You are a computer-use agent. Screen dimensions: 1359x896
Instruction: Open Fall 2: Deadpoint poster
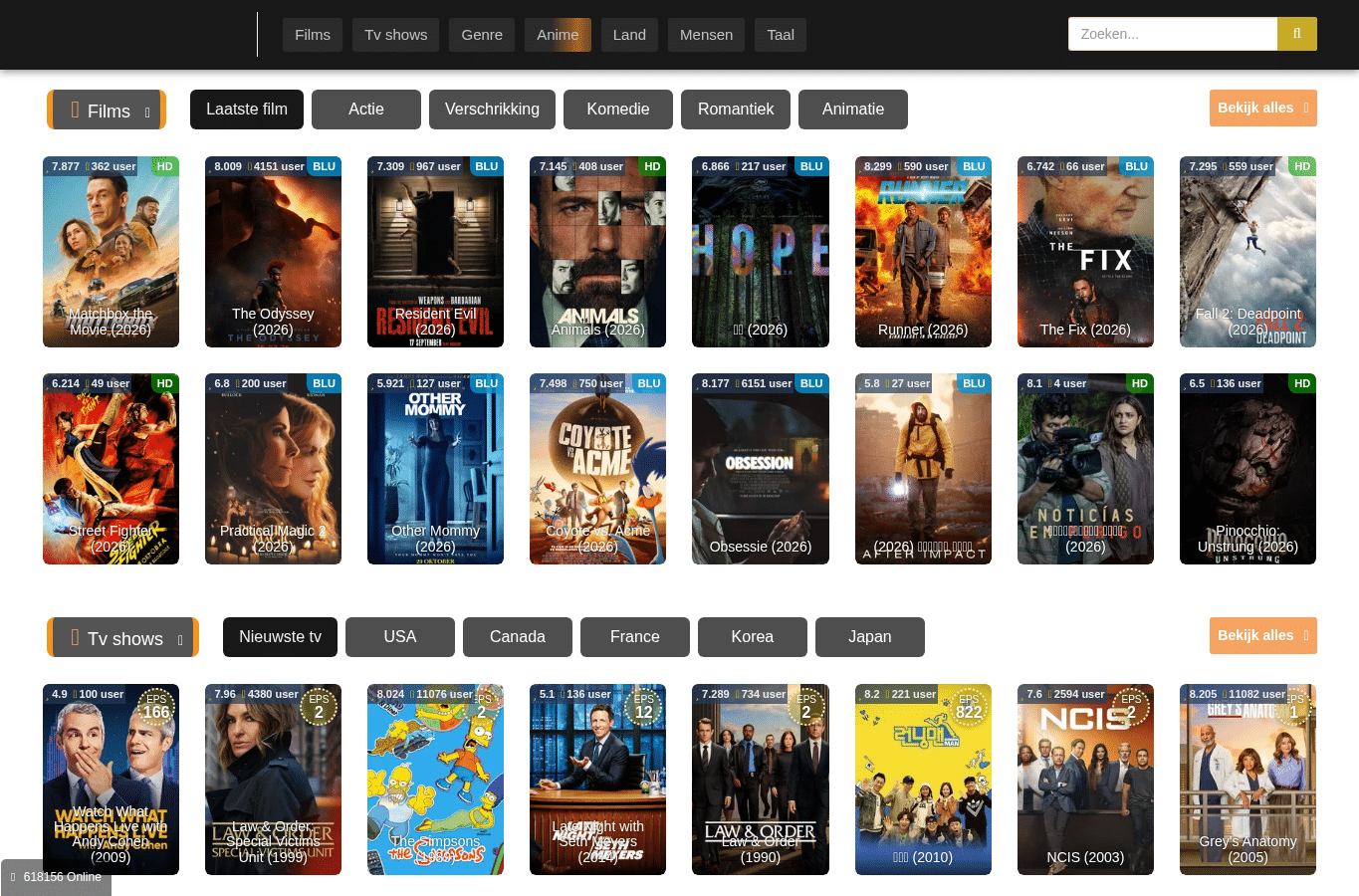pos(1247,252)
